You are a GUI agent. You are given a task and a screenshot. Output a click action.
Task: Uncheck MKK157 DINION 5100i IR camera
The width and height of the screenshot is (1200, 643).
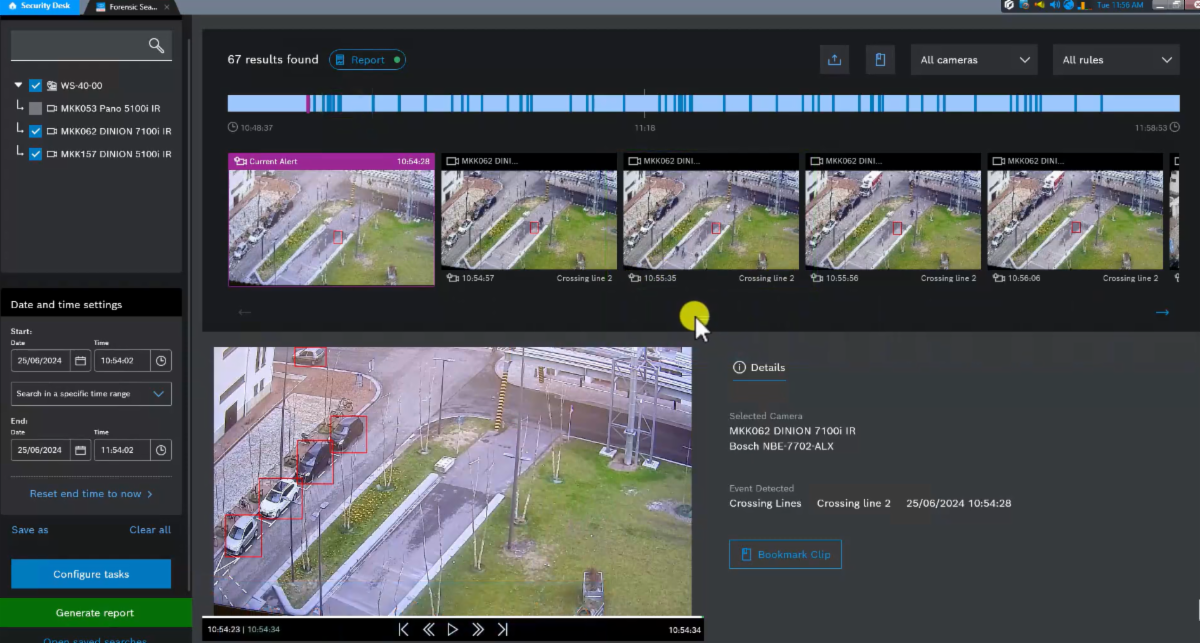pos(36,154)
